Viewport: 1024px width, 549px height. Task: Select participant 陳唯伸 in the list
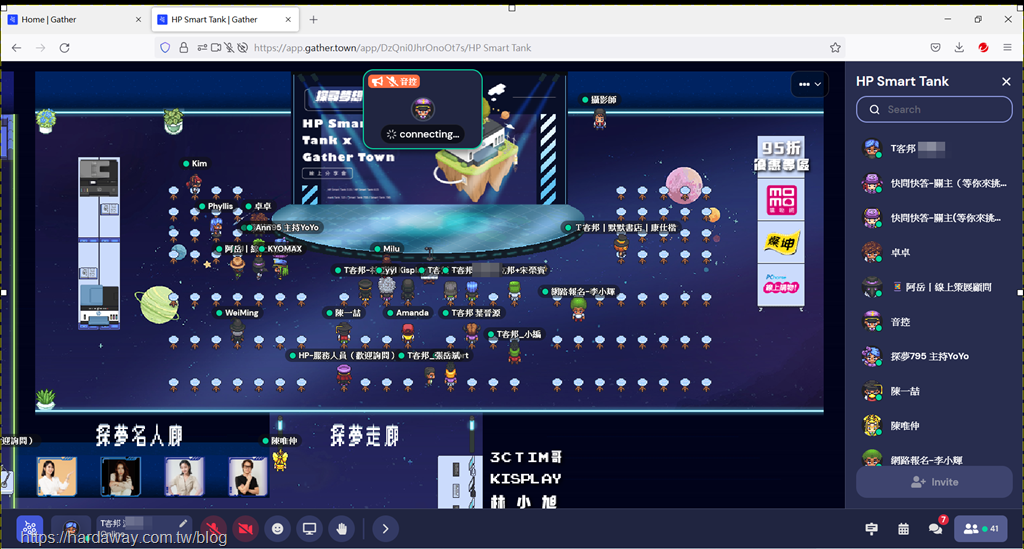pos(934,426)
